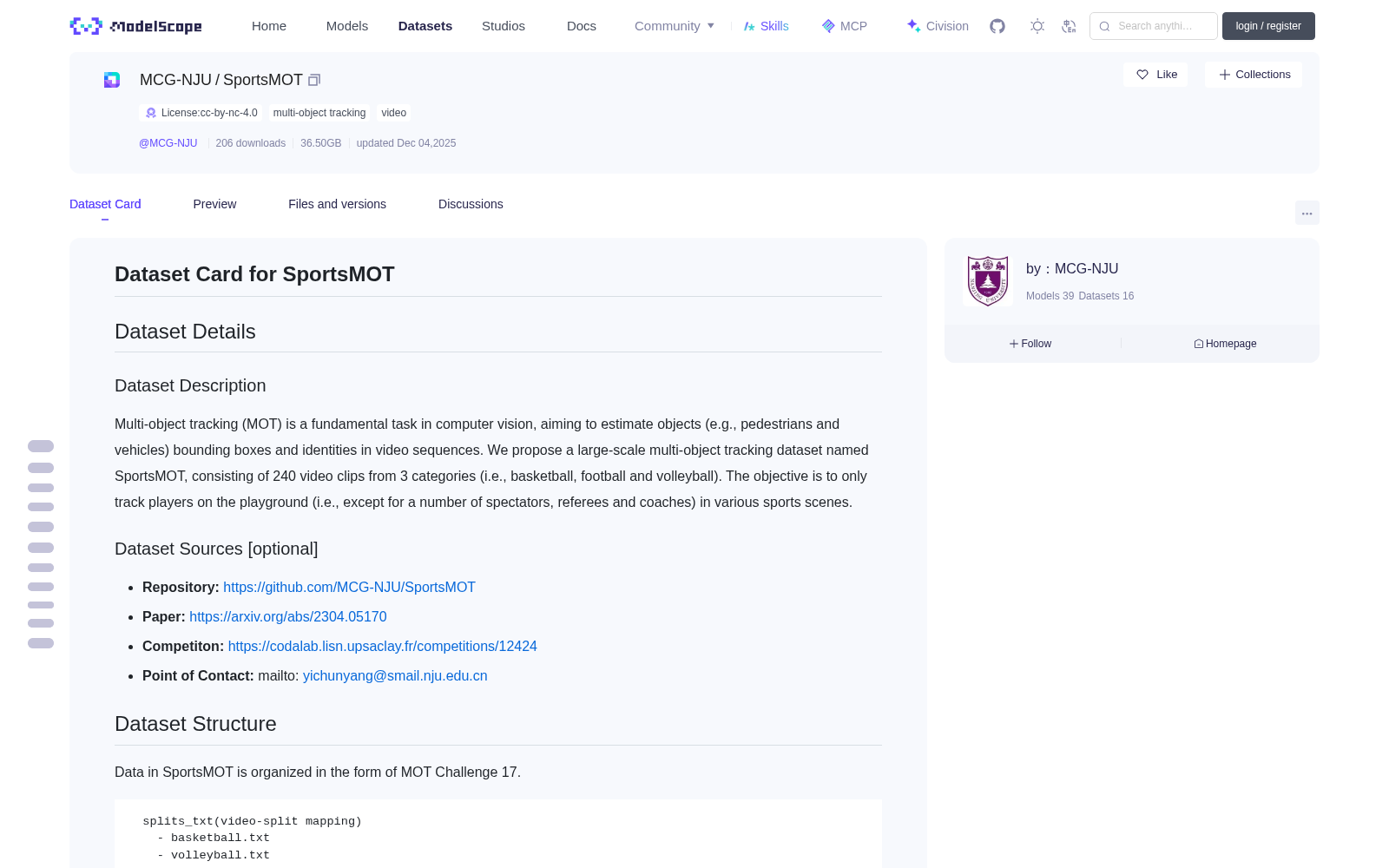Screen dimensions: 1389x868
Task: Open the codalab competition link
Action: (383, 647)
